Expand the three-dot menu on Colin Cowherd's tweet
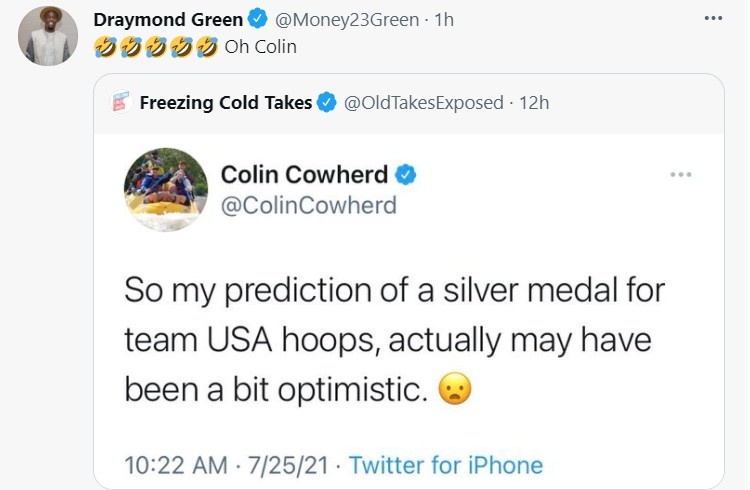This screenshot has width=750, height=490. click(x=681, y=175)
